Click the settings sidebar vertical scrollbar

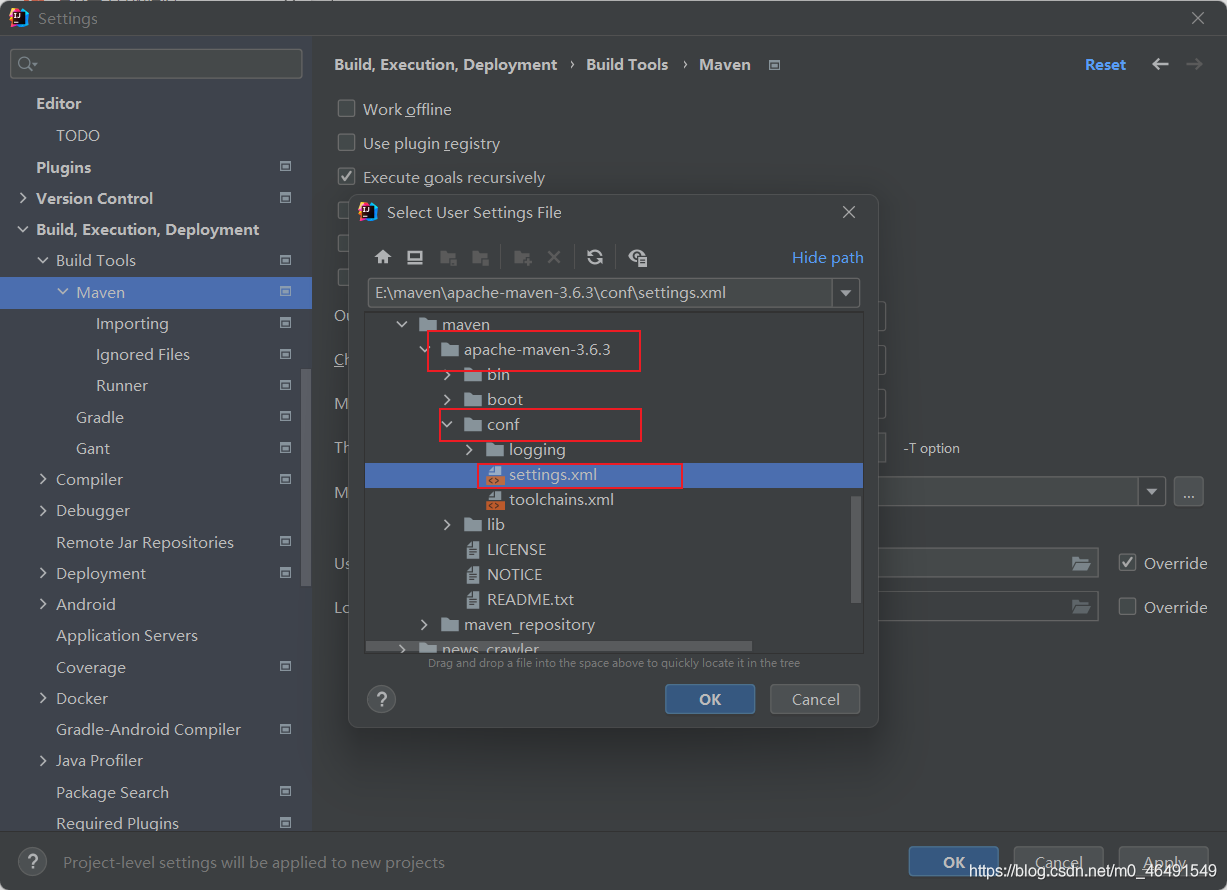coord(306,480)
